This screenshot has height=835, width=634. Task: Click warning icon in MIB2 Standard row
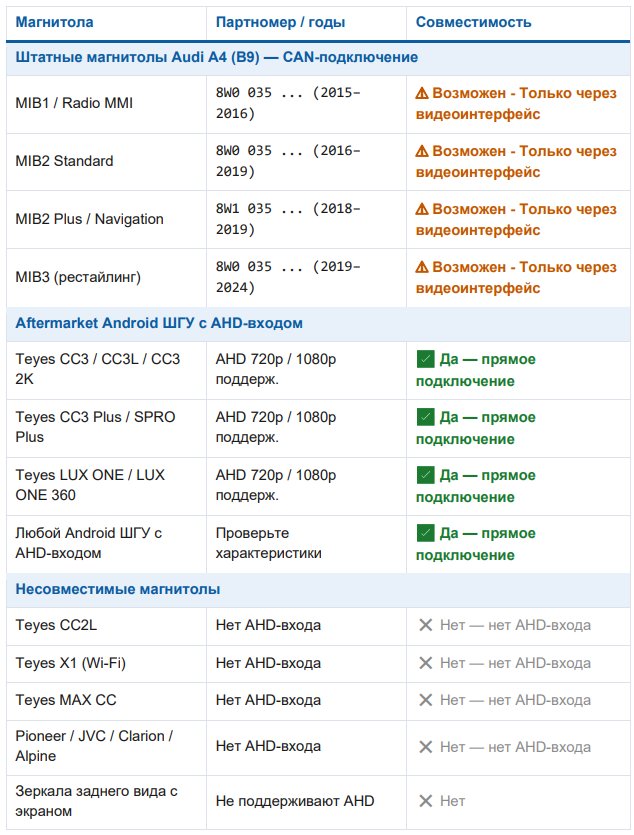pos(422,151)
